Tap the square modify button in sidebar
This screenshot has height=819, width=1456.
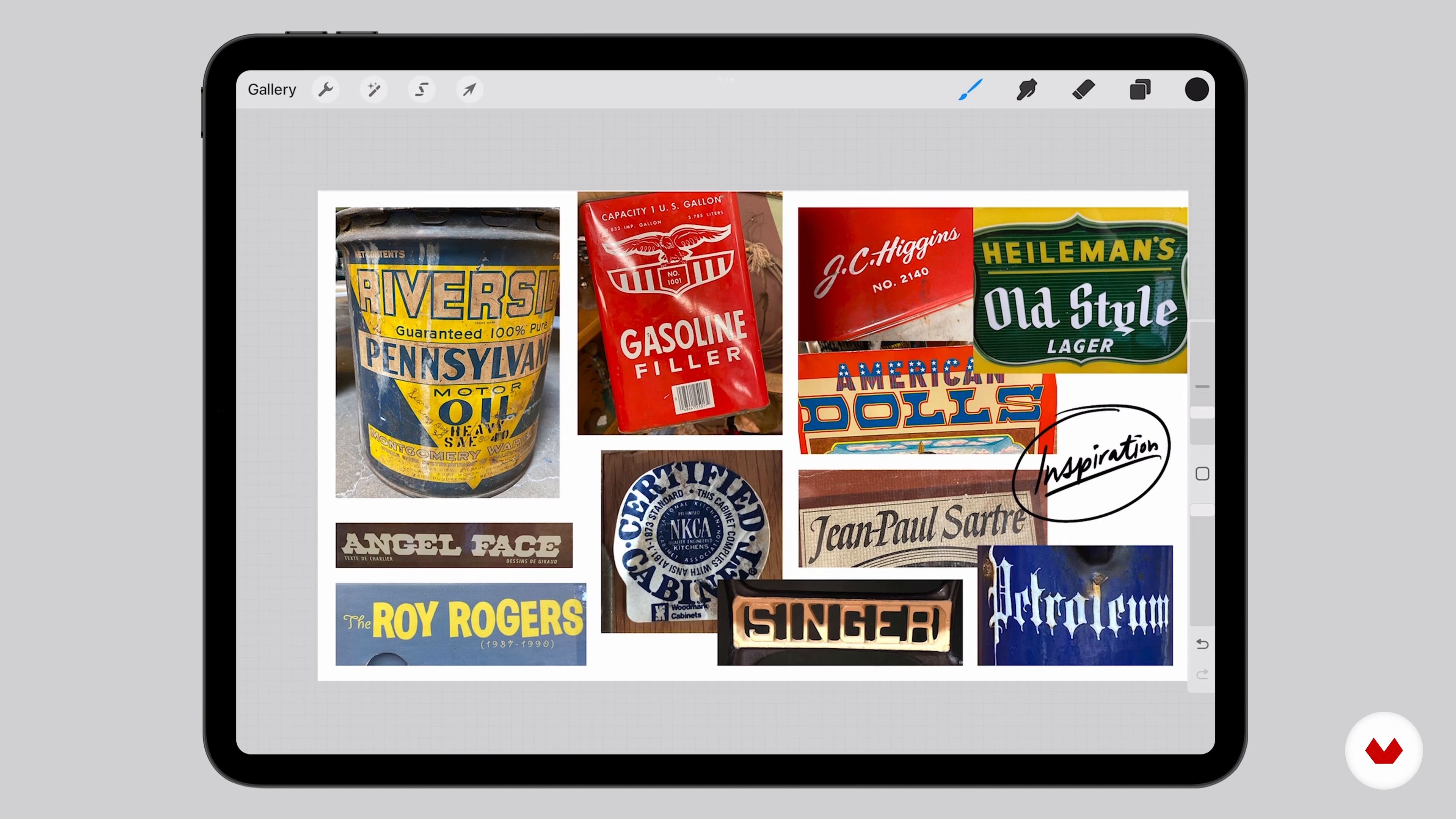[x=1202, y=474]
